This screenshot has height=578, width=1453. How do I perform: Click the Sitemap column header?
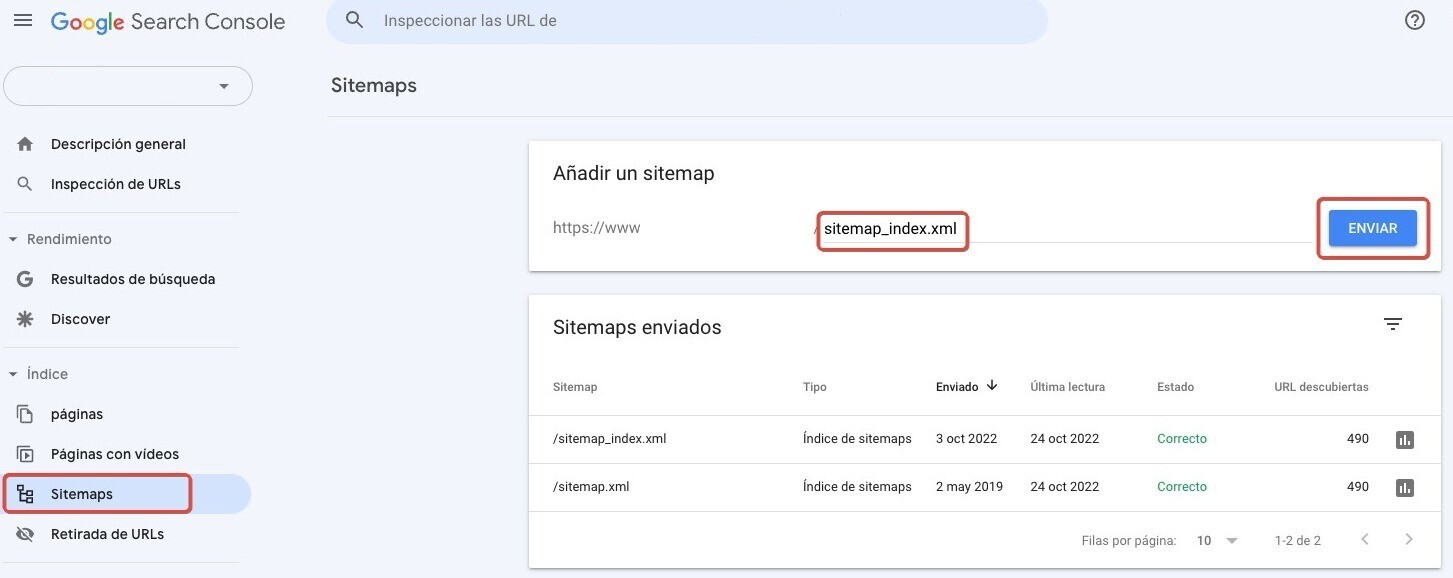coord(575,387)
